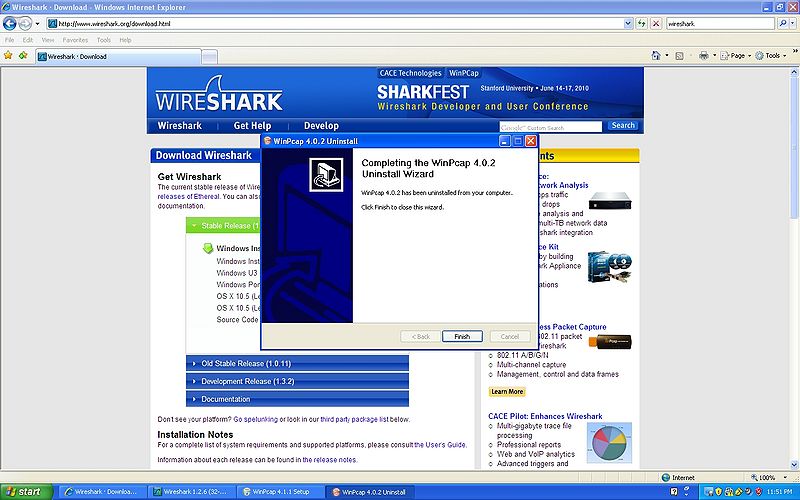Open the release notes link
800x500 pixels.
(x=329, y=460)
